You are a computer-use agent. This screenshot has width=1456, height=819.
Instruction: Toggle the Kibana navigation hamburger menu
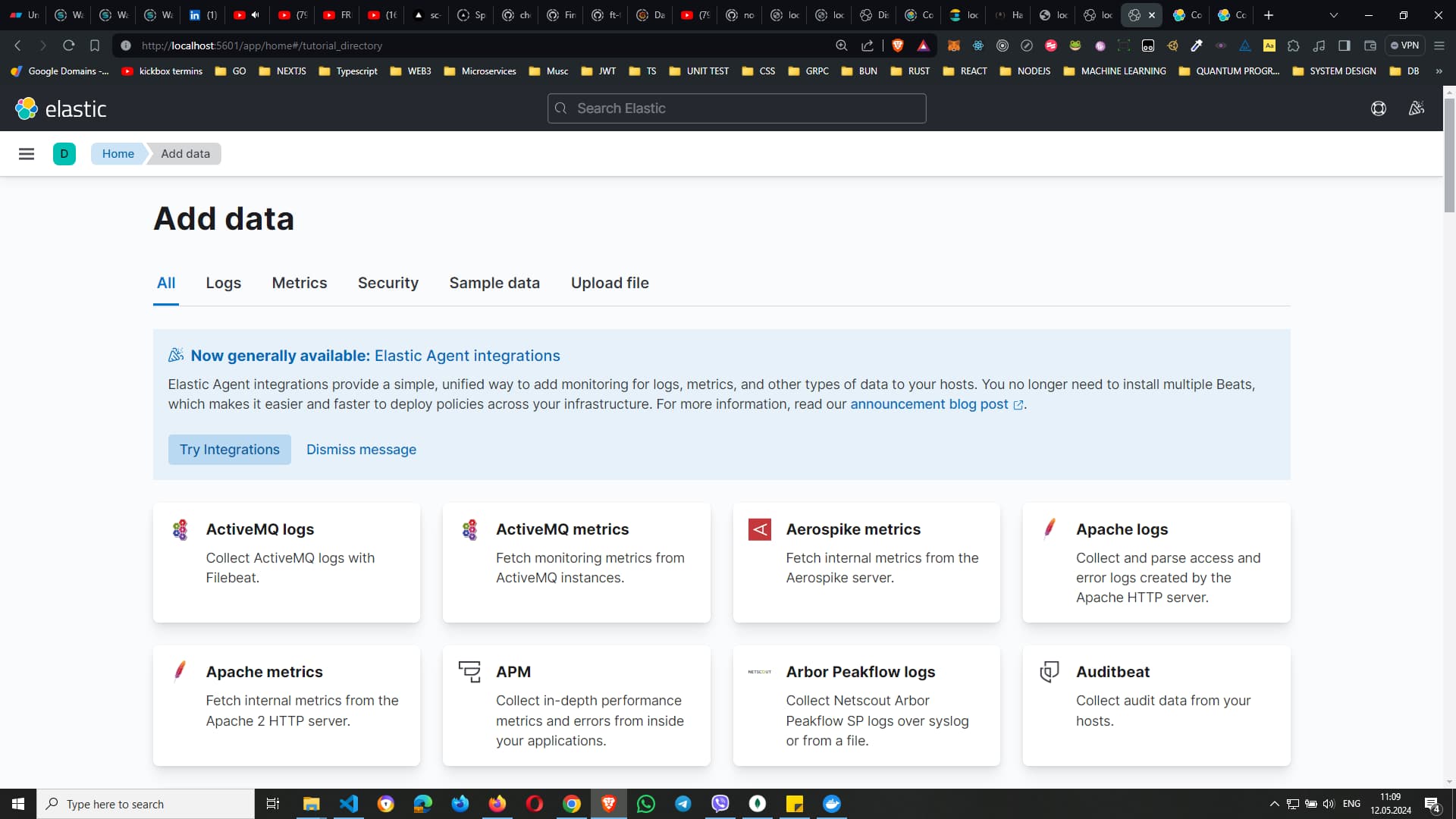(27, 153)
